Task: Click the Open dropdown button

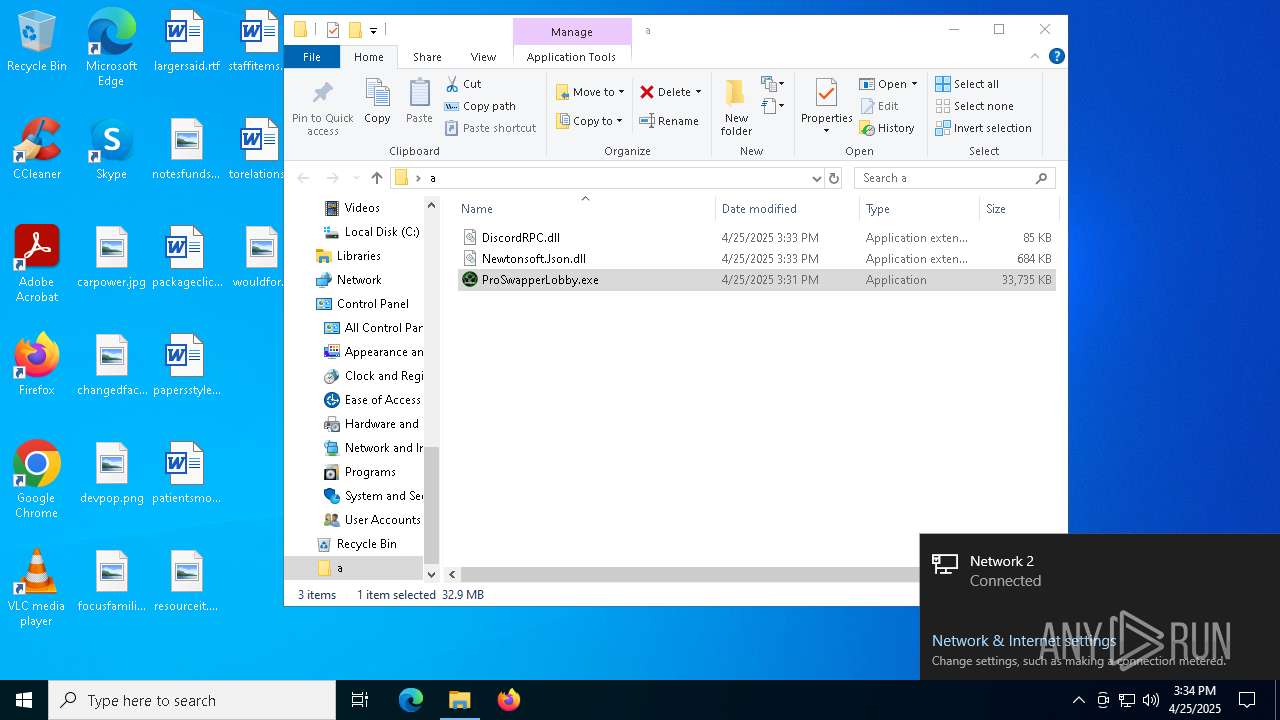Action: [887, 84]
